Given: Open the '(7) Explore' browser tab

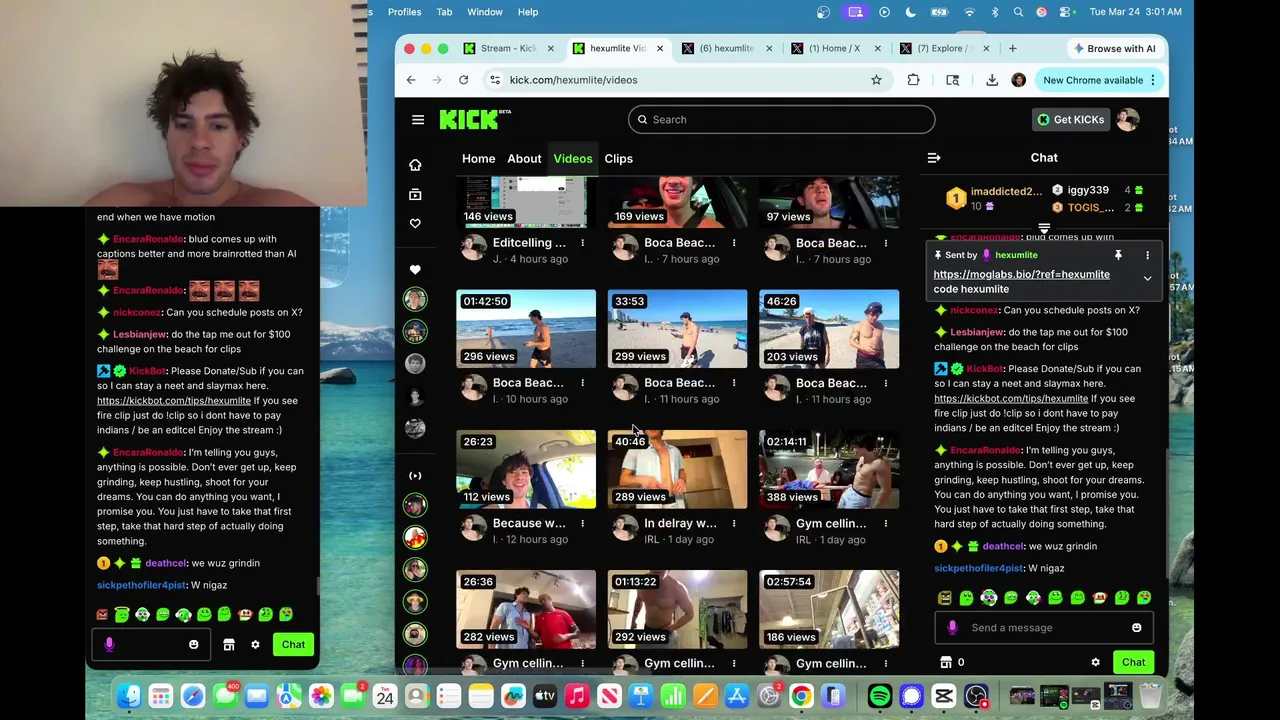Looking at the screenshot, I should [x=944, y=48].
